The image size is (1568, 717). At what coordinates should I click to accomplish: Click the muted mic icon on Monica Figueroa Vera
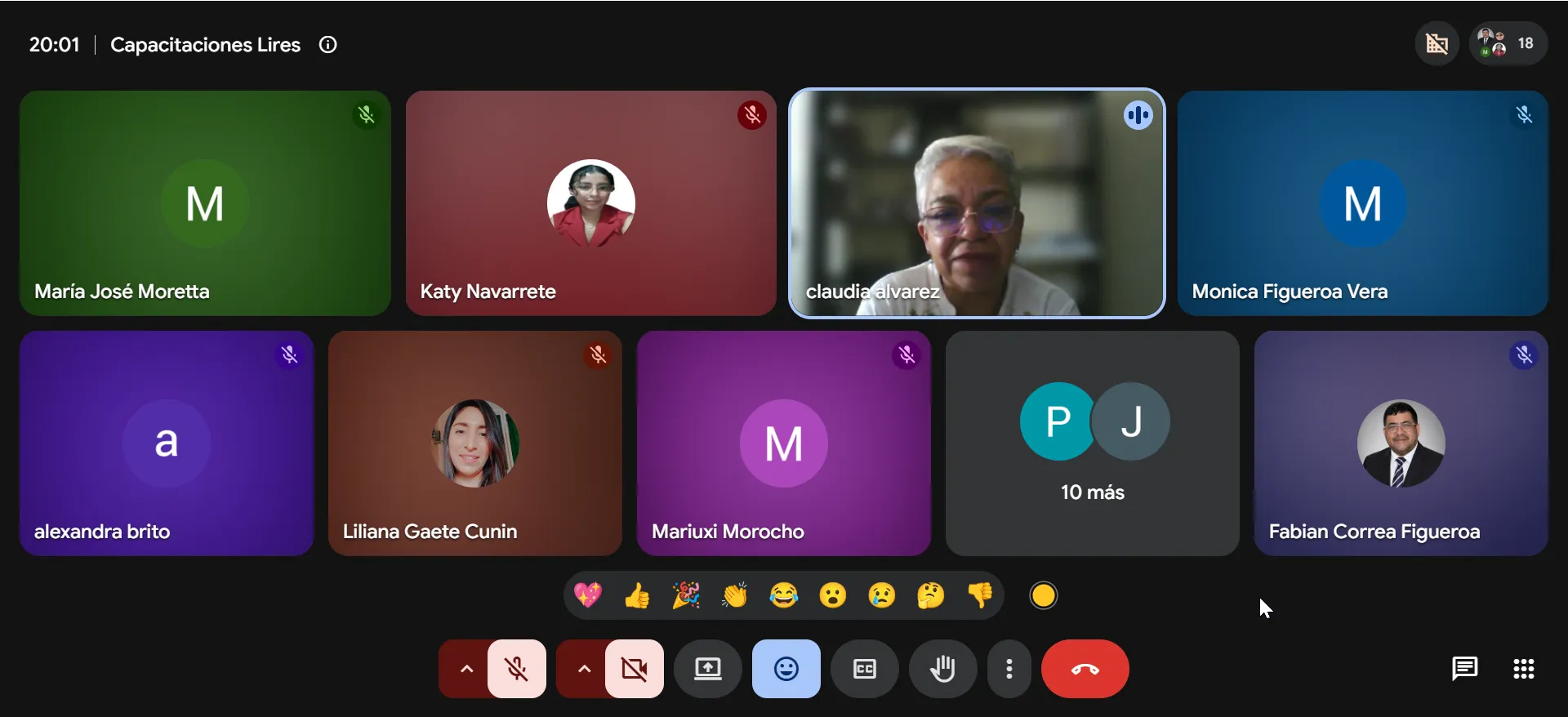pyautogui.click(x=1524, y=115)
